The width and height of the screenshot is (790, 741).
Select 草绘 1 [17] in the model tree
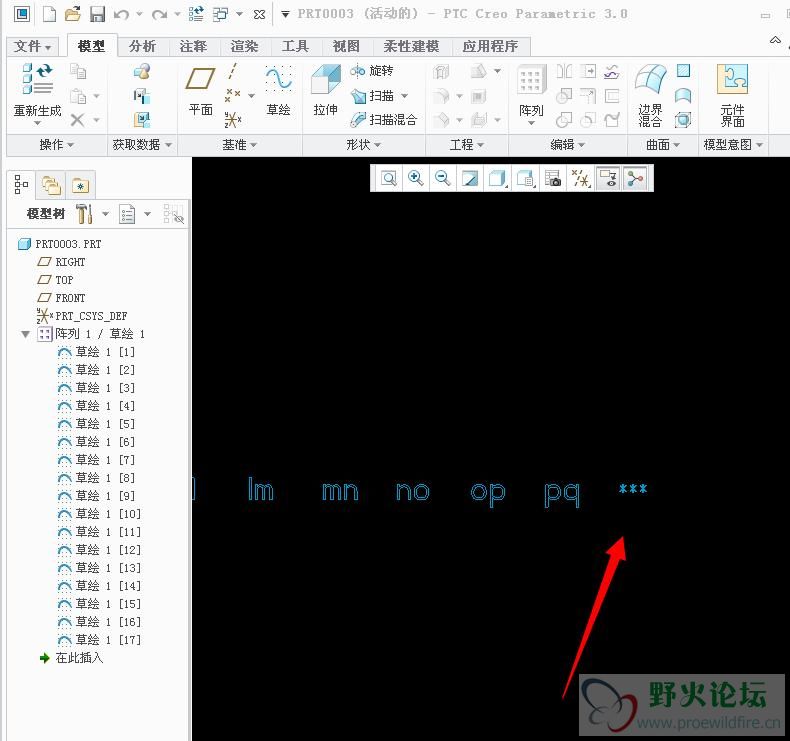point(99,640)
